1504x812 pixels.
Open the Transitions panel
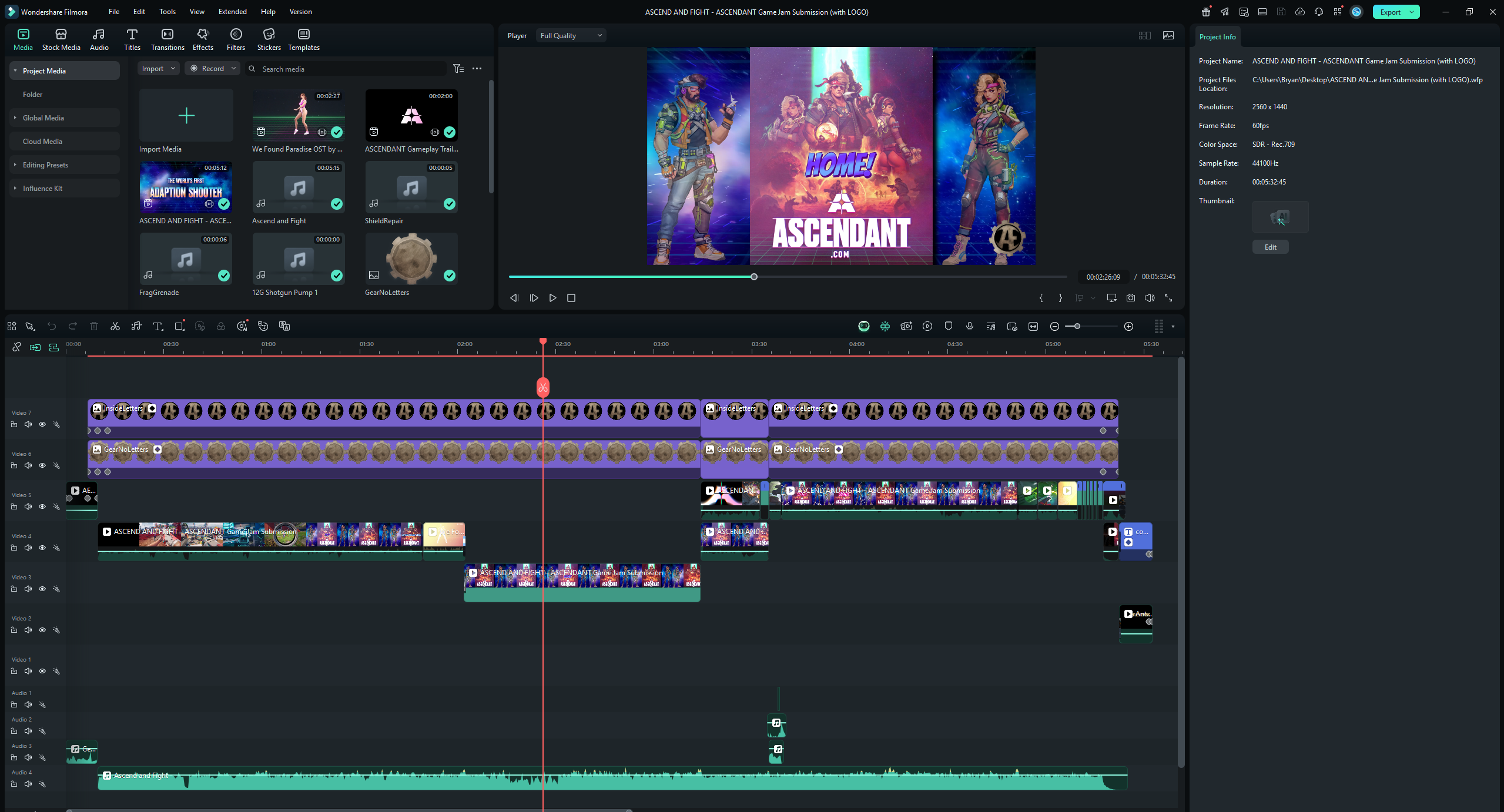(168, 39)
